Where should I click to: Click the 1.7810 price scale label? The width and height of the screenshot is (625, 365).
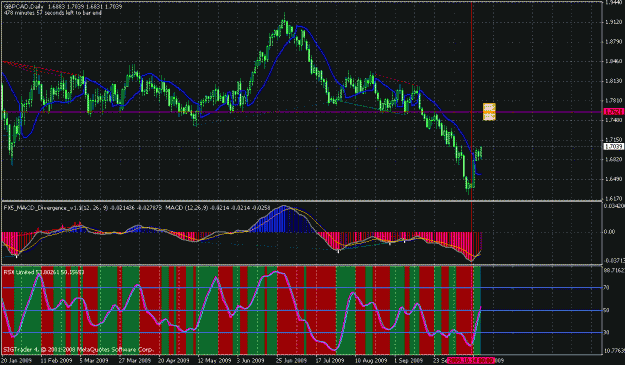(x=614, y=100)
